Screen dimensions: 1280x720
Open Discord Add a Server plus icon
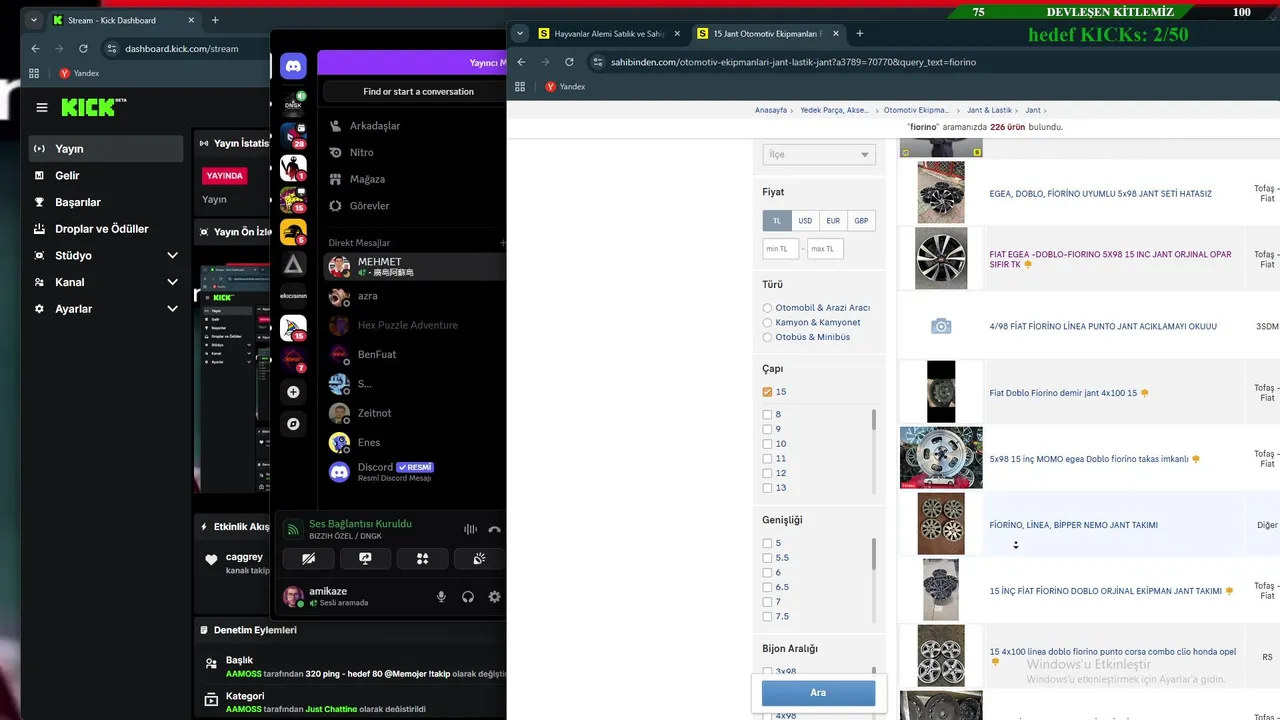click(x=293, y=392)
